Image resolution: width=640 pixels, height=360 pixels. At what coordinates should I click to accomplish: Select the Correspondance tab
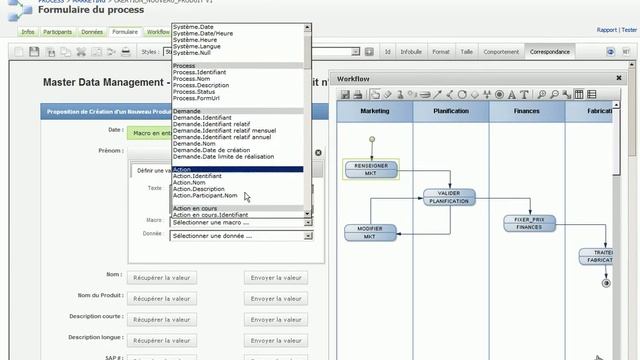pos(550,52)
